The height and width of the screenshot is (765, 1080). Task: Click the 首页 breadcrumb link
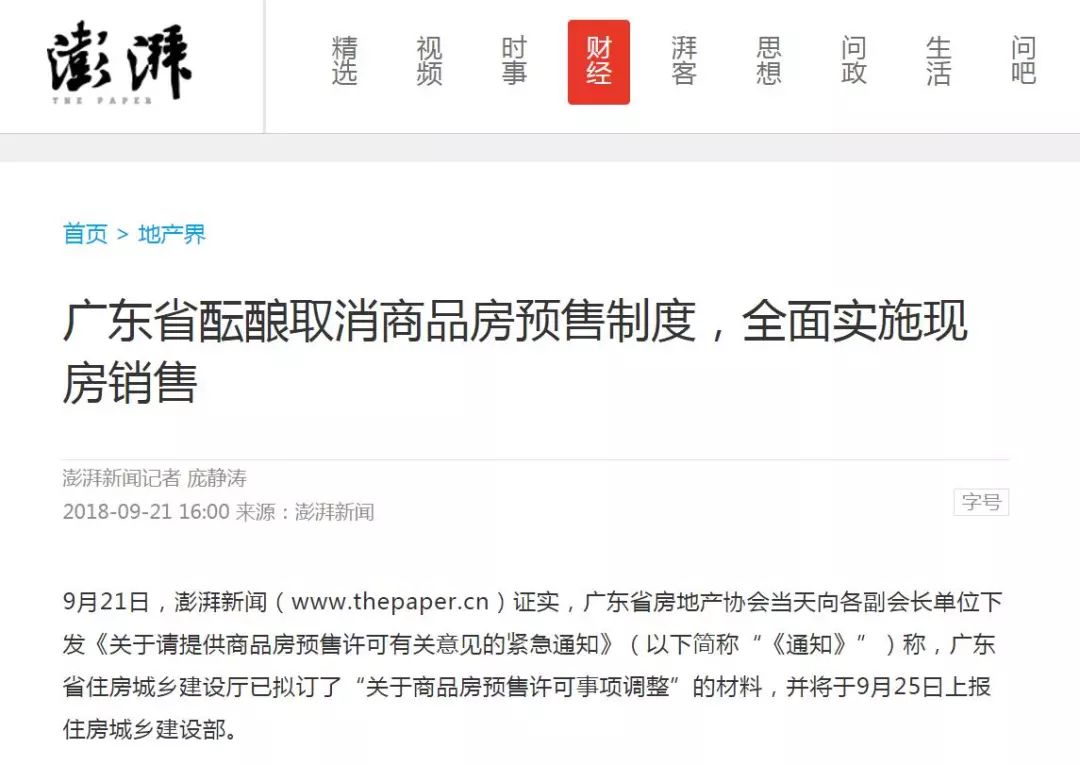click(x=85, y=234)
